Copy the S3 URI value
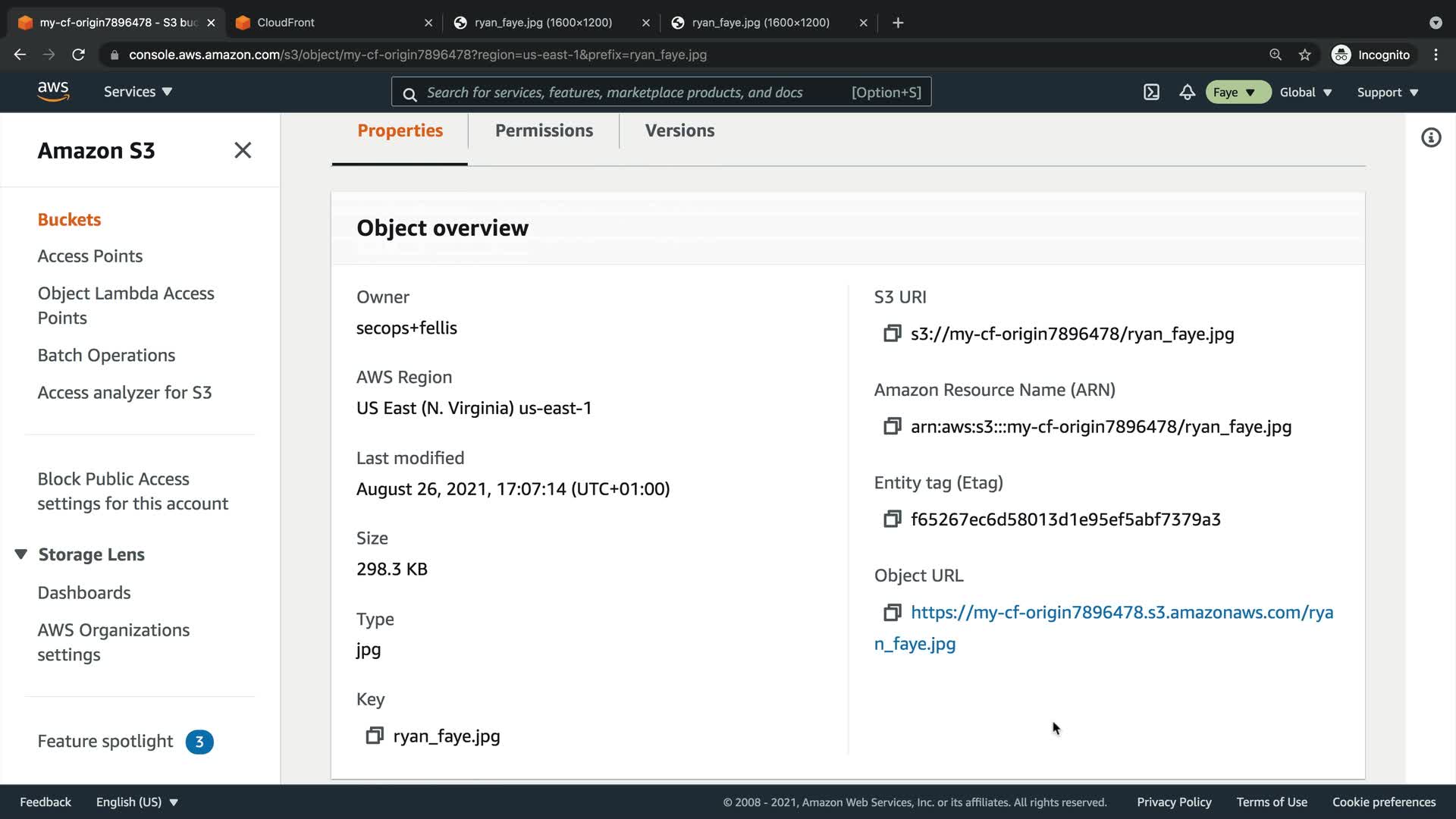The height and width of the screenshot is (819, 1456). (892, 334)
